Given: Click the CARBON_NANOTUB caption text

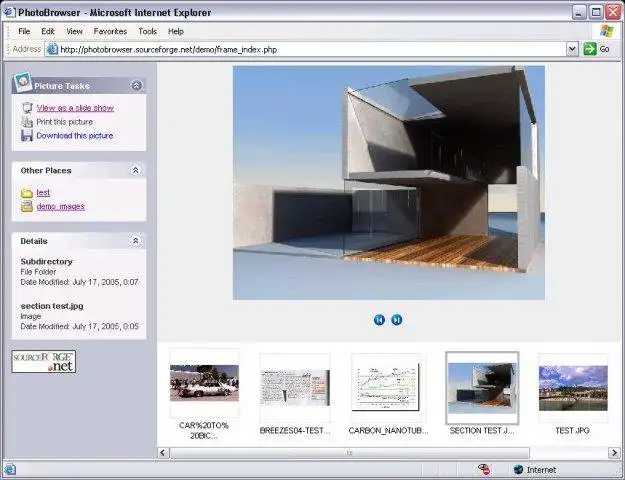Looking at the screenshot, I should [388, 431].
